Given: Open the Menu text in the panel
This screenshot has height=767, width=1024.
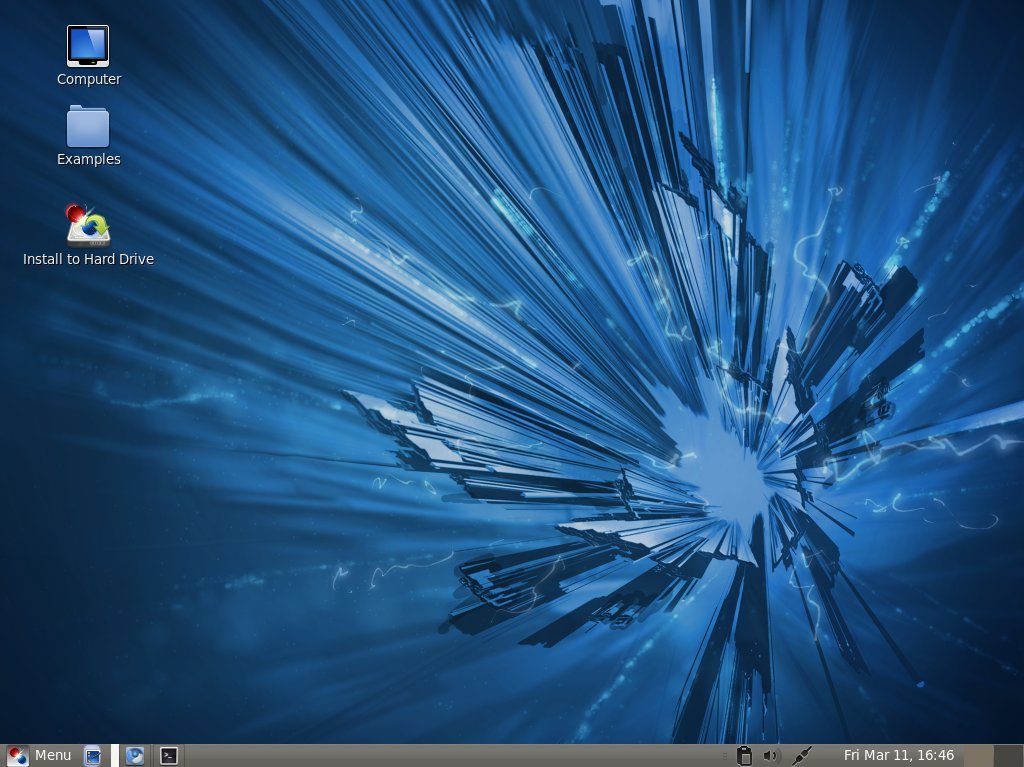Looking at the screenshot, I should [x=53, y=756].
